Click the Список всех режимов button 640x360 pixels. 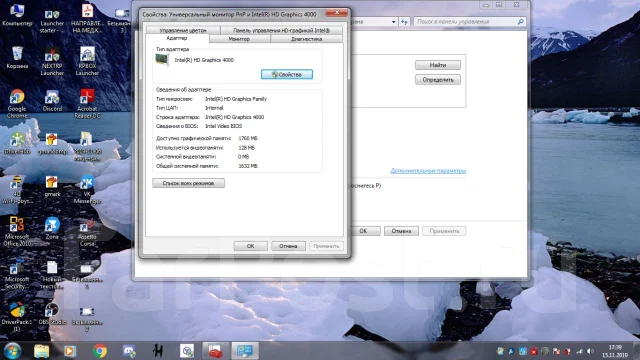[x=189, y=183]
